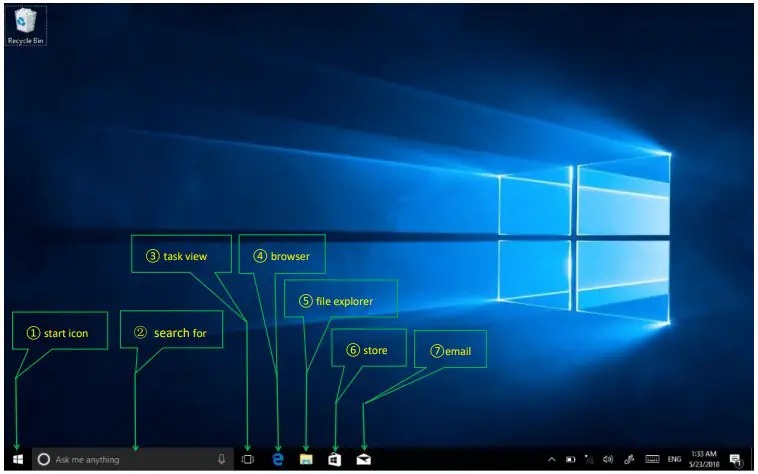This screenshot has width=758, height=474.
Task: Open the volume speaker control
Action: click(x=608, y=459)
